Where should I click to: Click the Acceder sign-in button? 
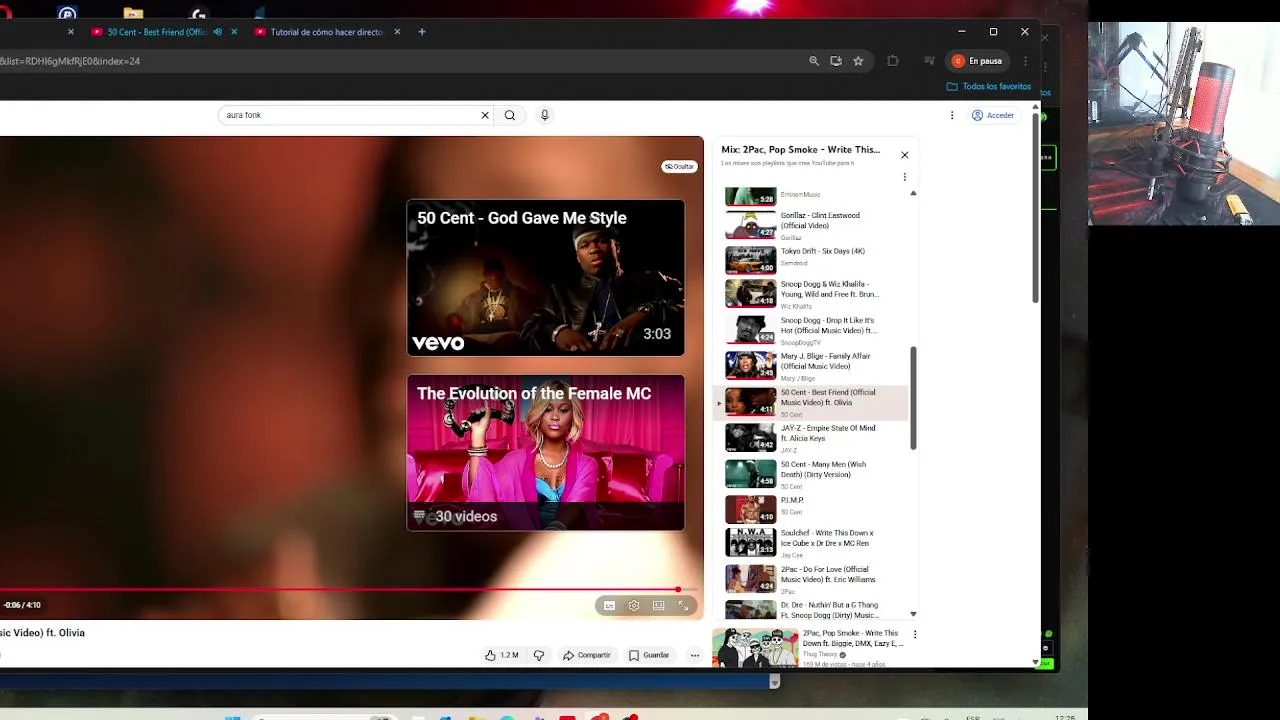(993, 115)
